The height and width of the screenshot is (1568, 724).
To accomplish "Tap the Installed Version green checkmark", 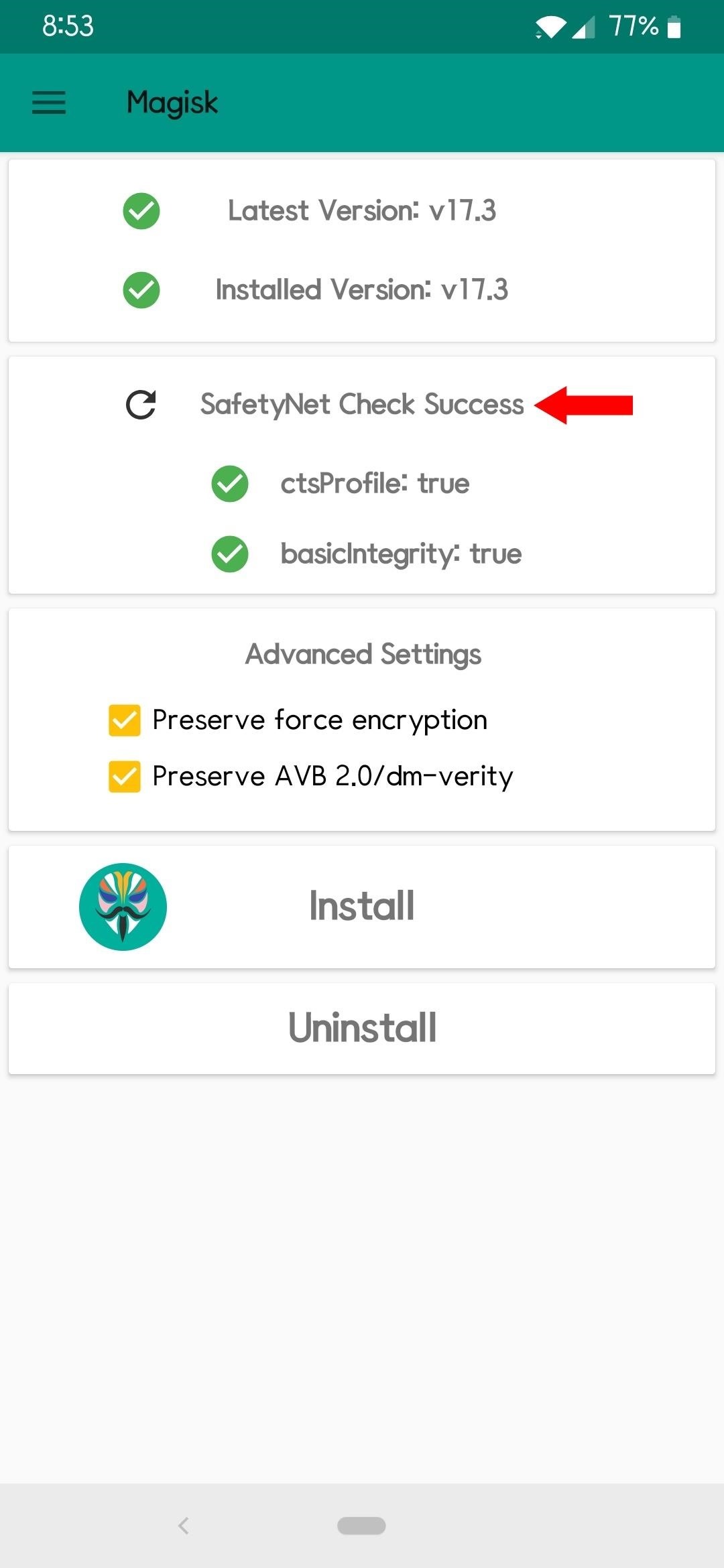I will click(141, 290).
